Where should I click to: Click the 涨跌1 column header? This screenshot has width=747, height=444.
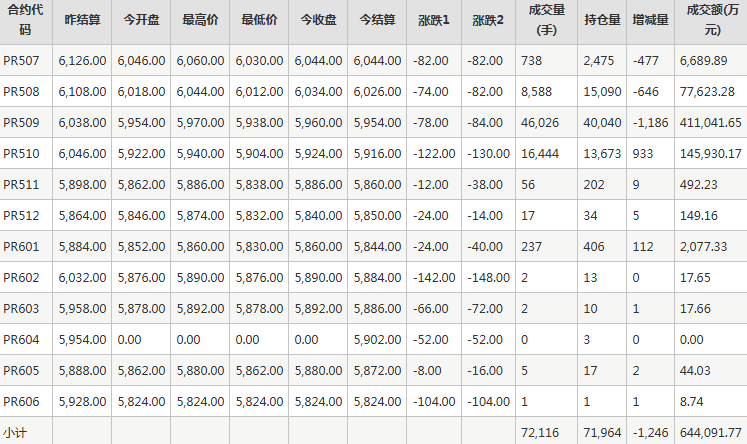pyautogui.click(x=434, y=20)
